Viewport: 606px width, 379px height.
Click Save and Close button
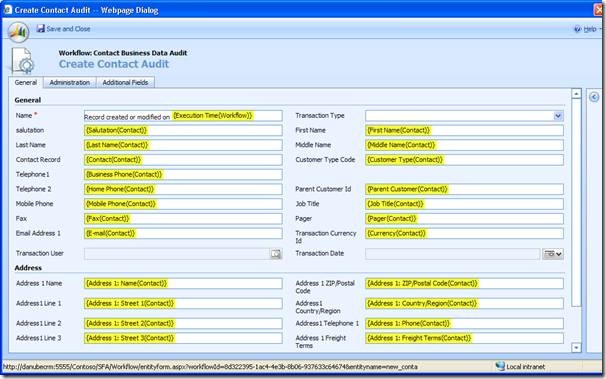pyautogui.click(x=63, y=29)
